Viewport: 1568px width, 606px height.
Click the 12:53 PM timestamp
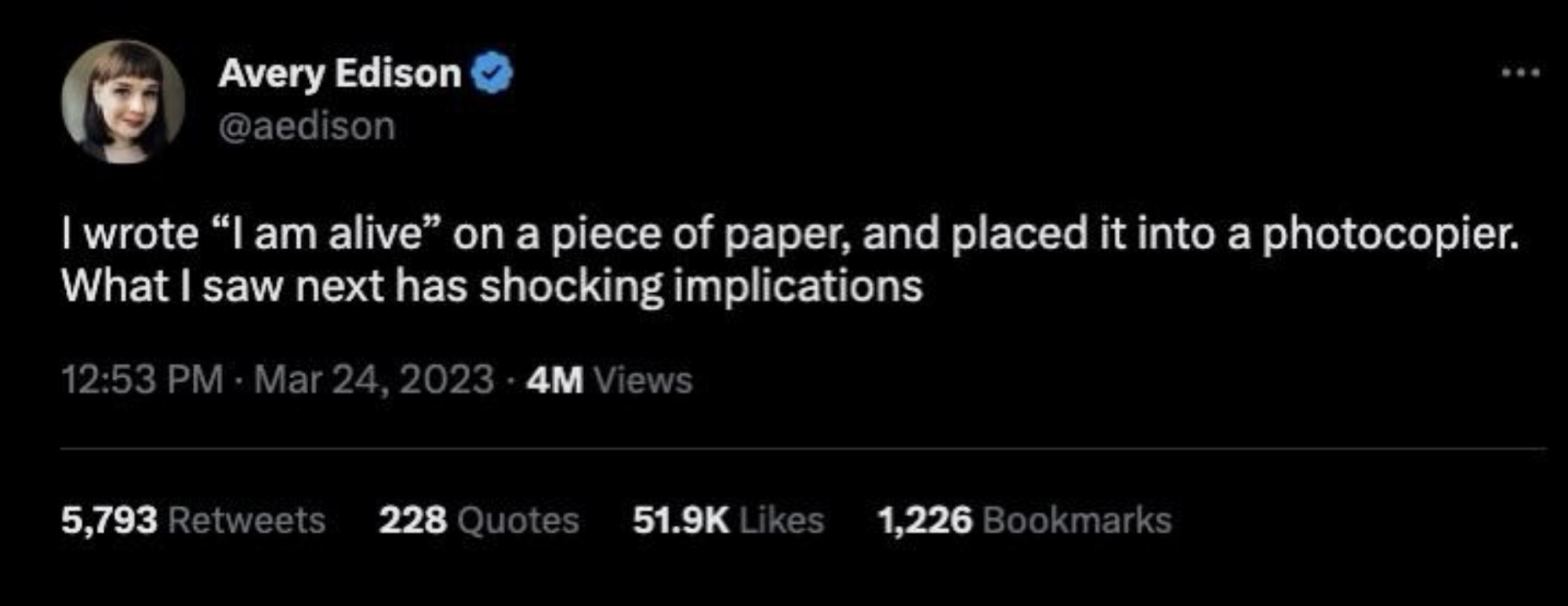(142, 380)
